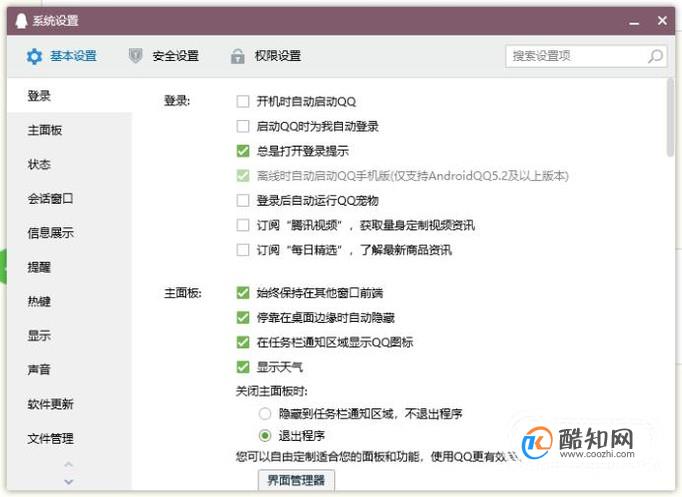Click the sidebar up chevron arrow
Screen dimensions: 682x497
coord(69,464)
